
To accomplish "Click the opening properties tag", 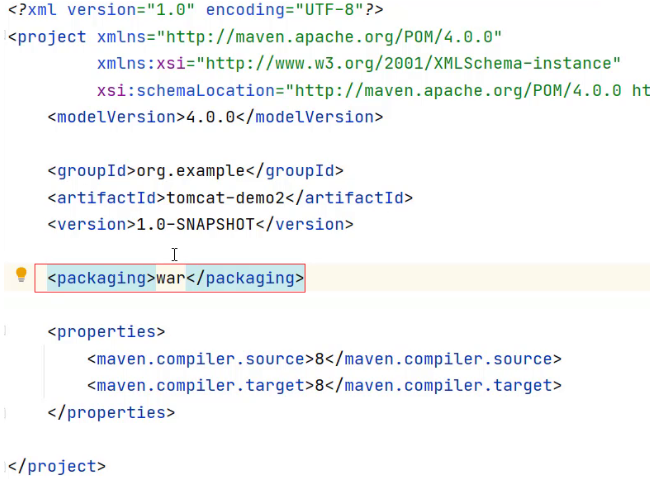I will pyautogui.click(x=106, y=332).
